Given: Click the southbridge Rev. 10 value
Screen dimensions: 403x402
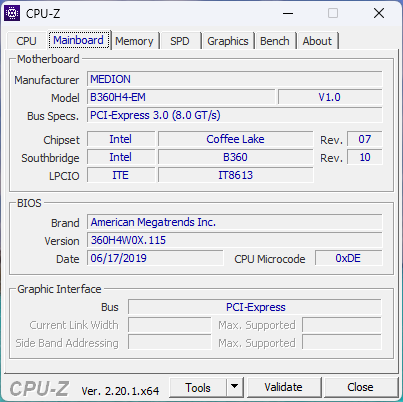Looking at the screenshot, I should [365, 157].
